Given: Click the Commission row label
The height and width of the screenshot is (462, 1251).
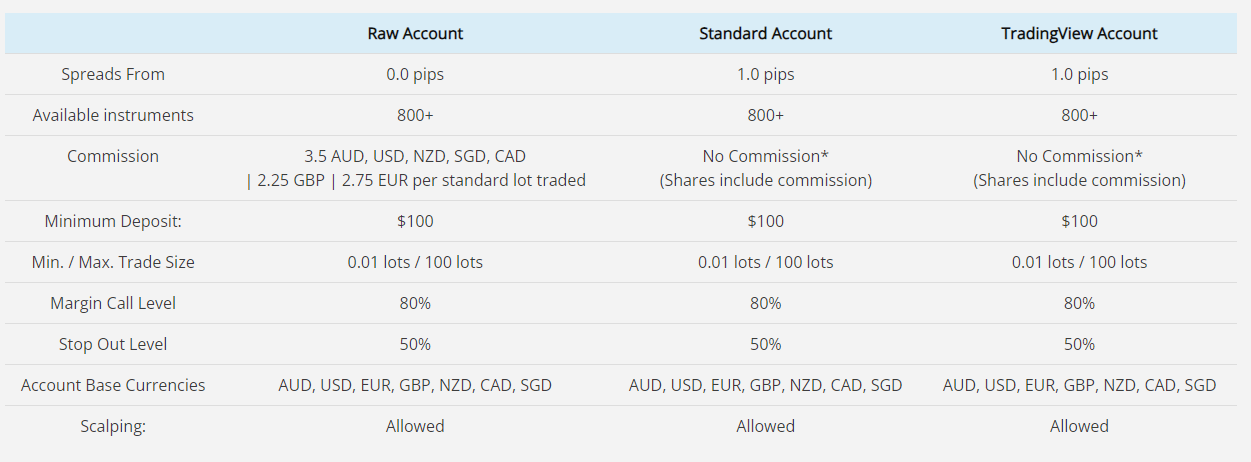Looking at the screenshot, I should click(113, 156).
